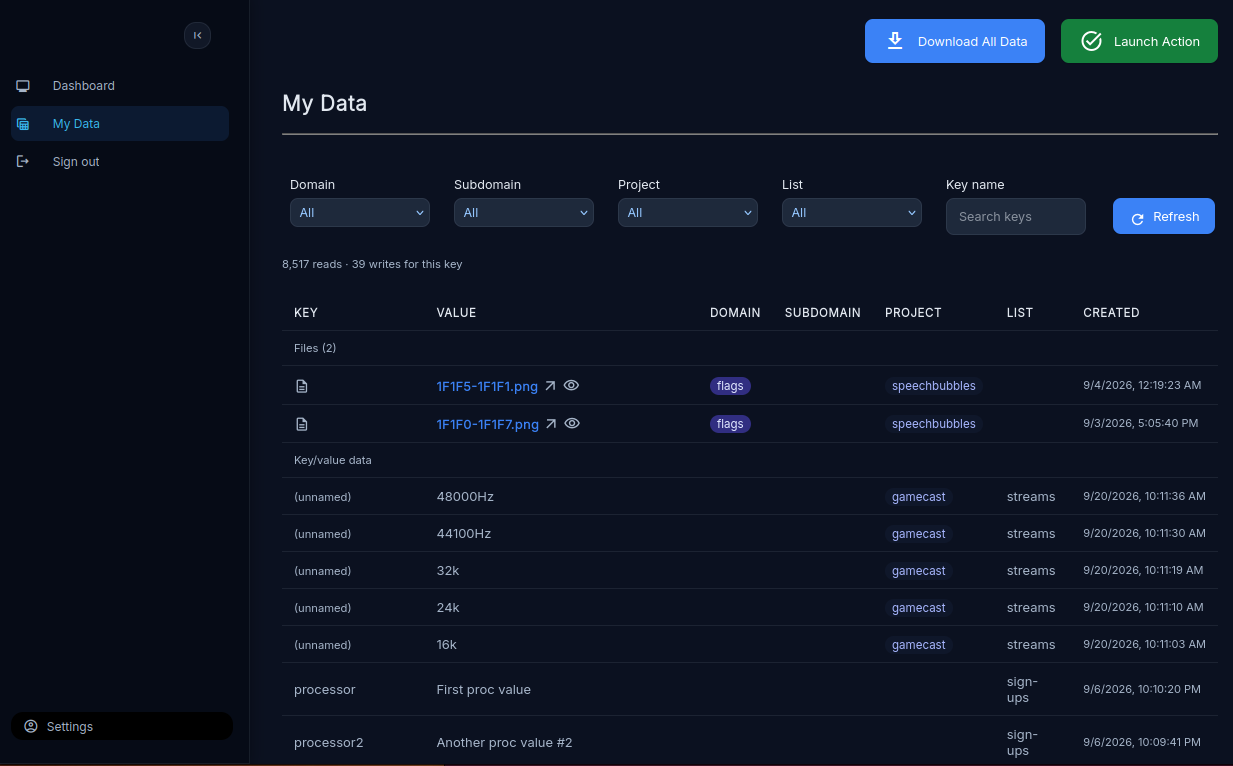Image resolution: width=1233 pixels, height=766 pixels.
Task: Click streams list cell on 16k row
Action: coord(1031,645)
